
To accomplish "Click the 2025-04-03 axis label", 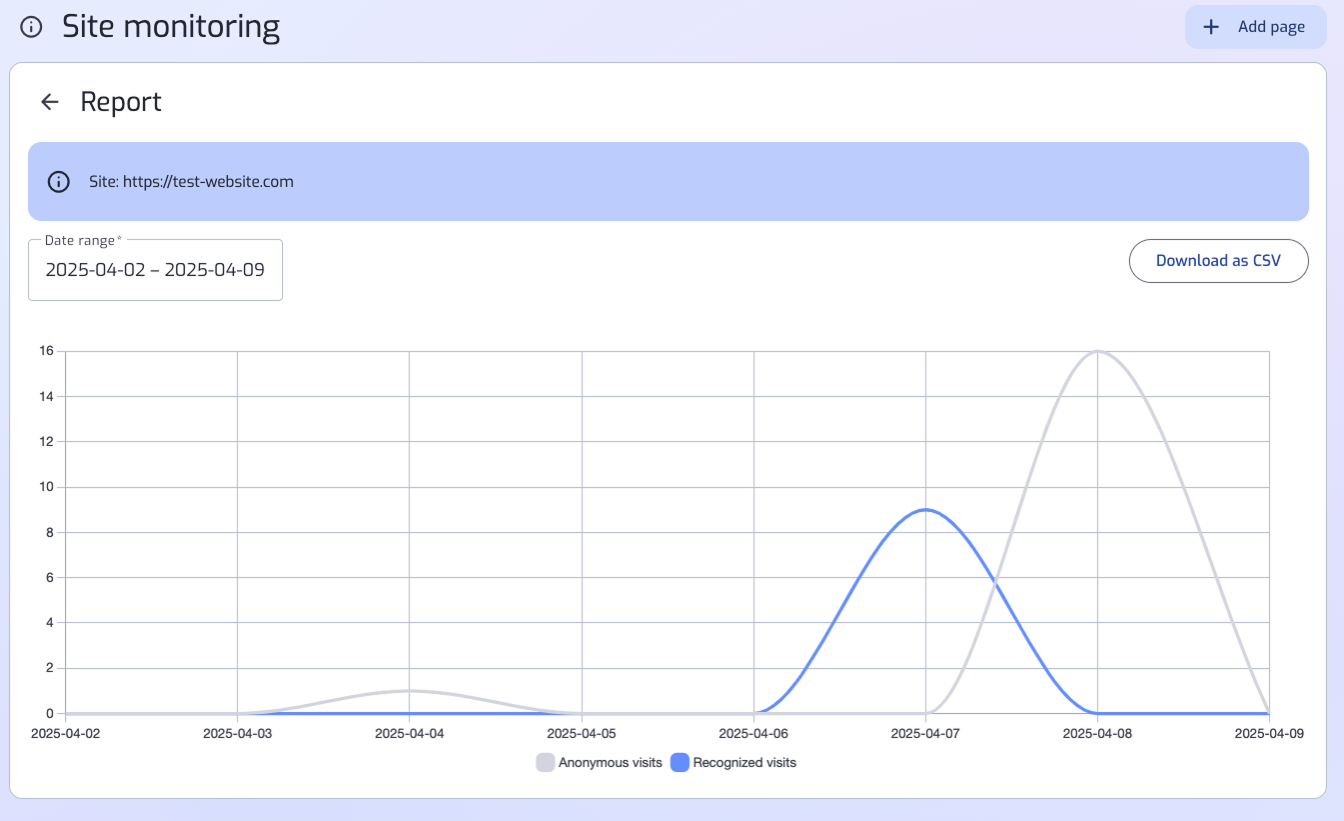I will coord(238,733).
